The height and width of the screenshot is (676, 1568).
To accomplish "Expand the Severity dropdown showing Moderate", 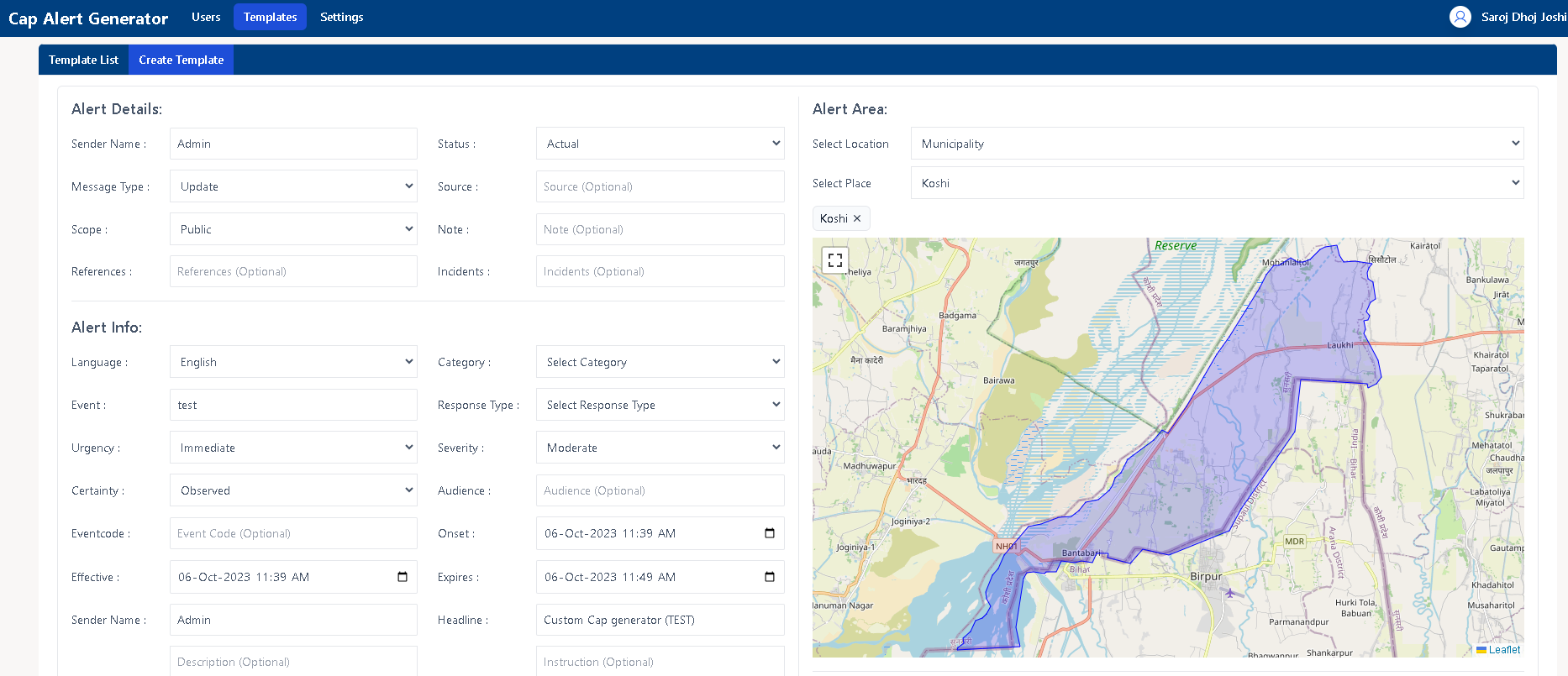I will click(660, 448).
